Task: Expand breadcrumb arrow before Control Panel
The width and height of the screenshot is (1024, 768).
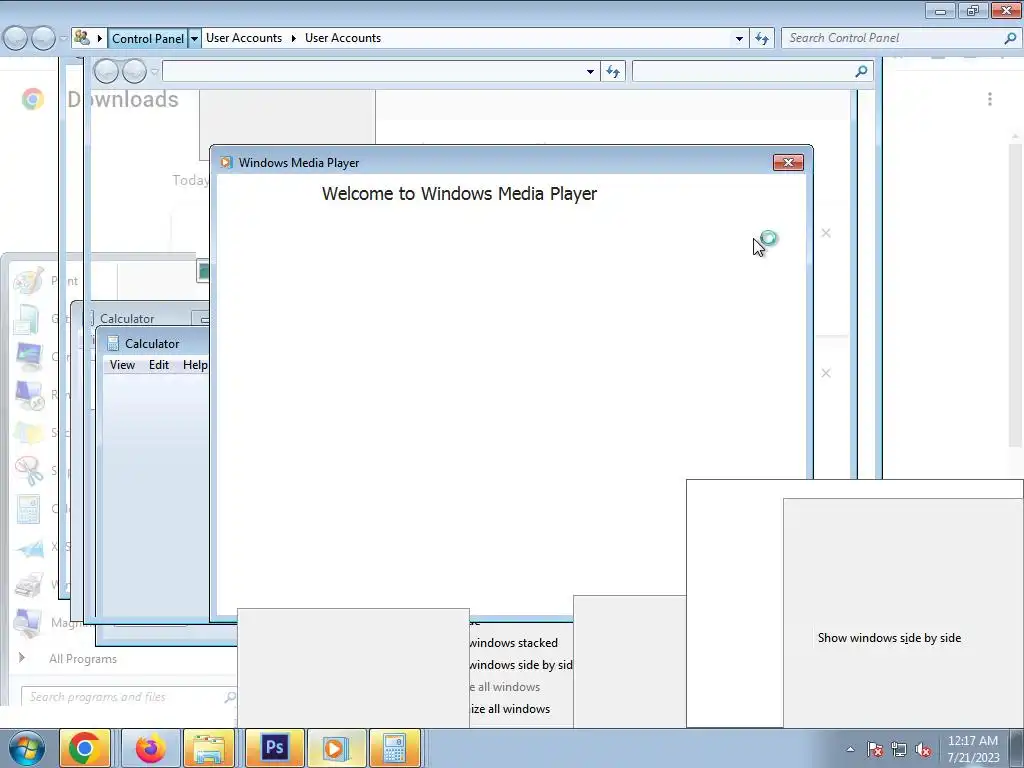Action: pos(99,39)
